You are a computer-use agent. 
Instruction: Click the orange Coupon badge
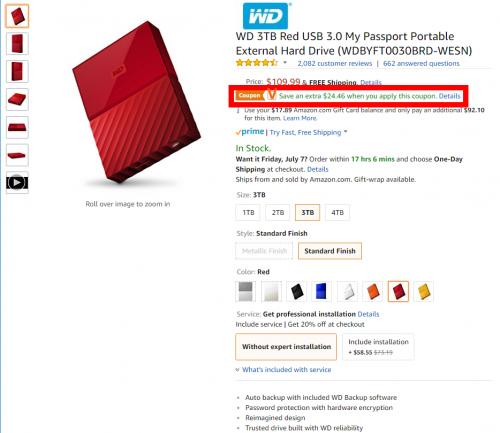249,96
